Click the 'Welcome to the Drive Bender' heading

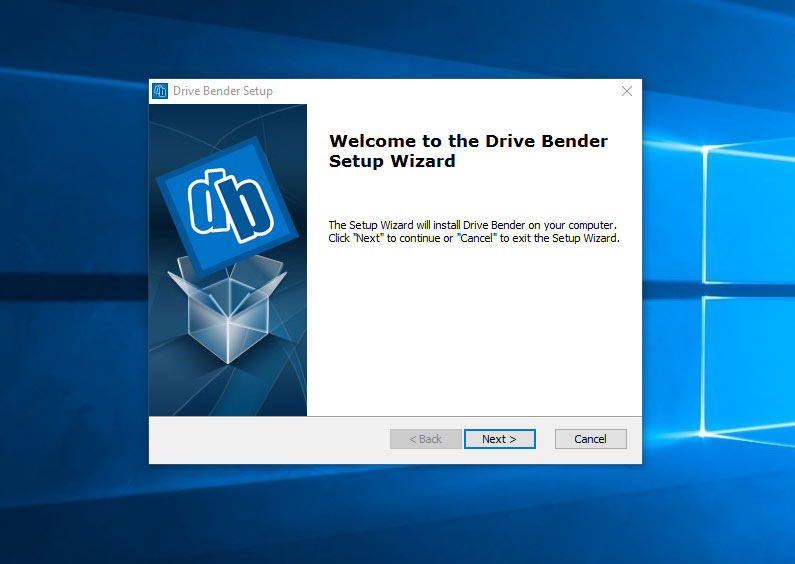(468, 151)
